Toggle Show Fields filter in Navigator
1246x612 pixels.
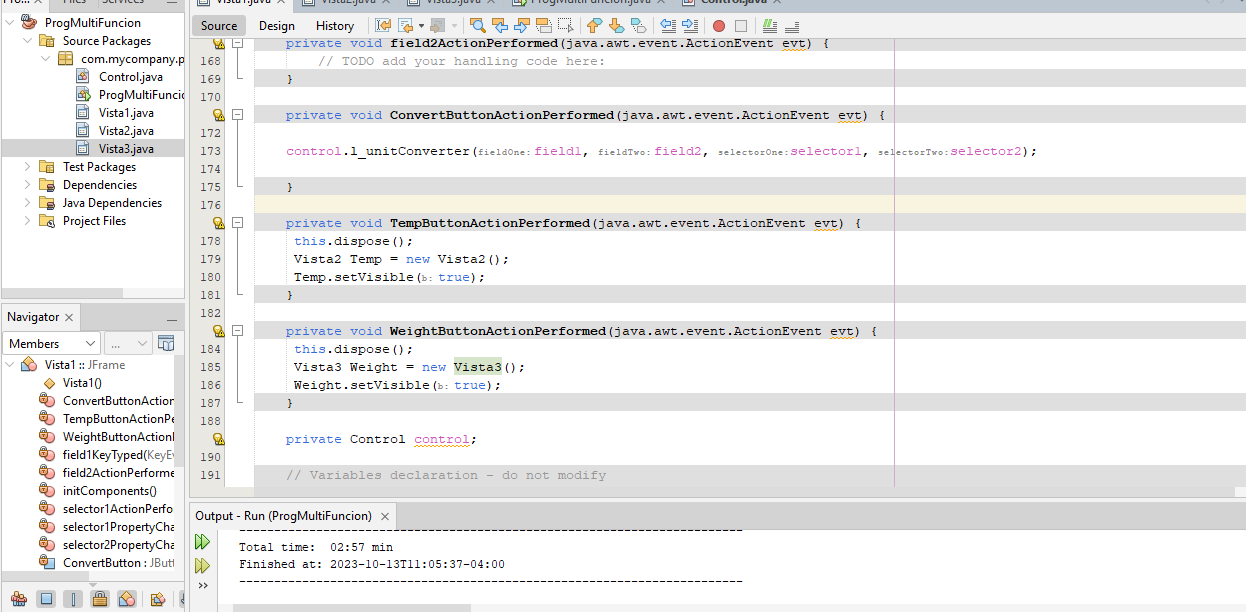(x=46, y=599)
